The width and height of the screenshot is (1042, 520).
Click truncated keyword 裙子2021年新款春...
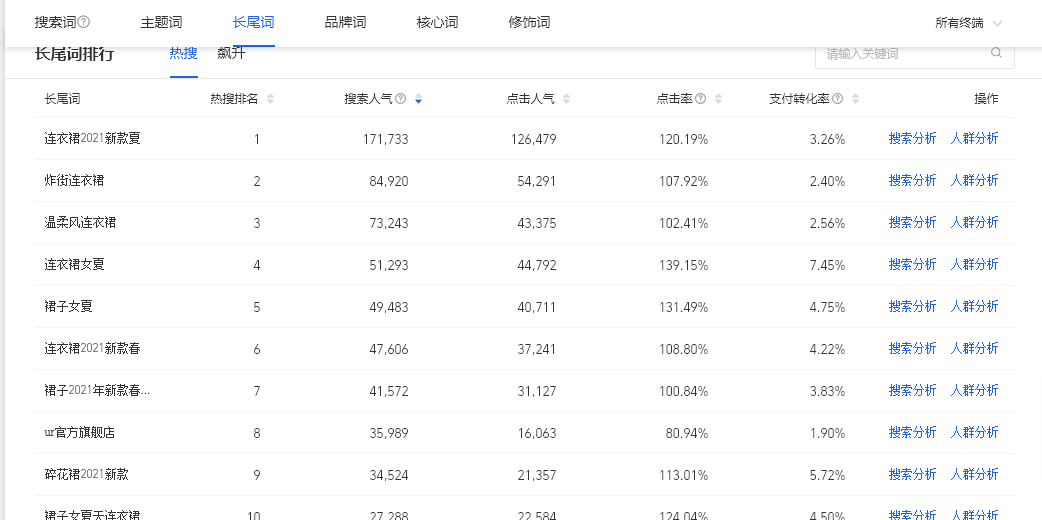97,390
